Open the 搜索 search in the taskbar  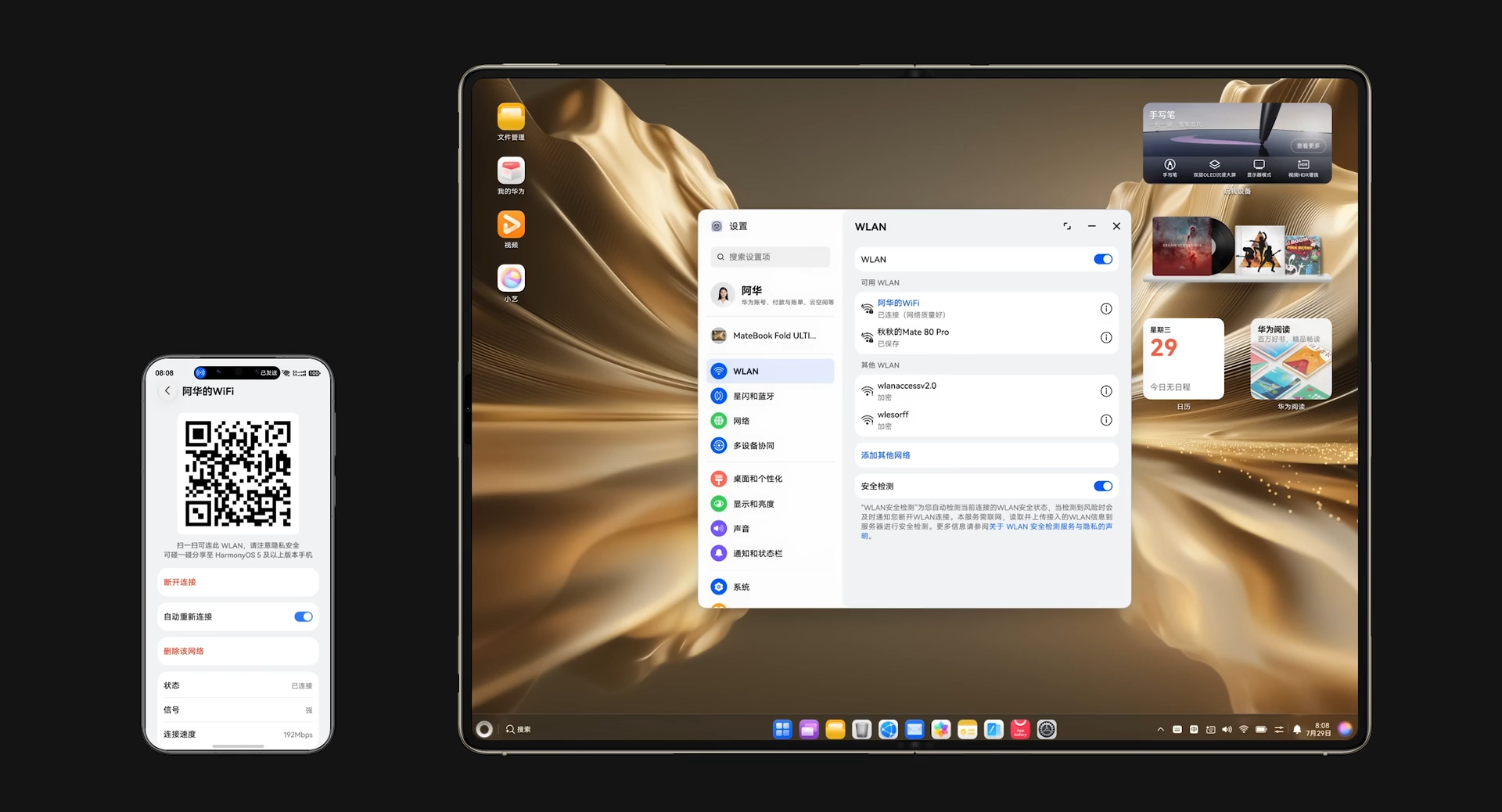519,729
